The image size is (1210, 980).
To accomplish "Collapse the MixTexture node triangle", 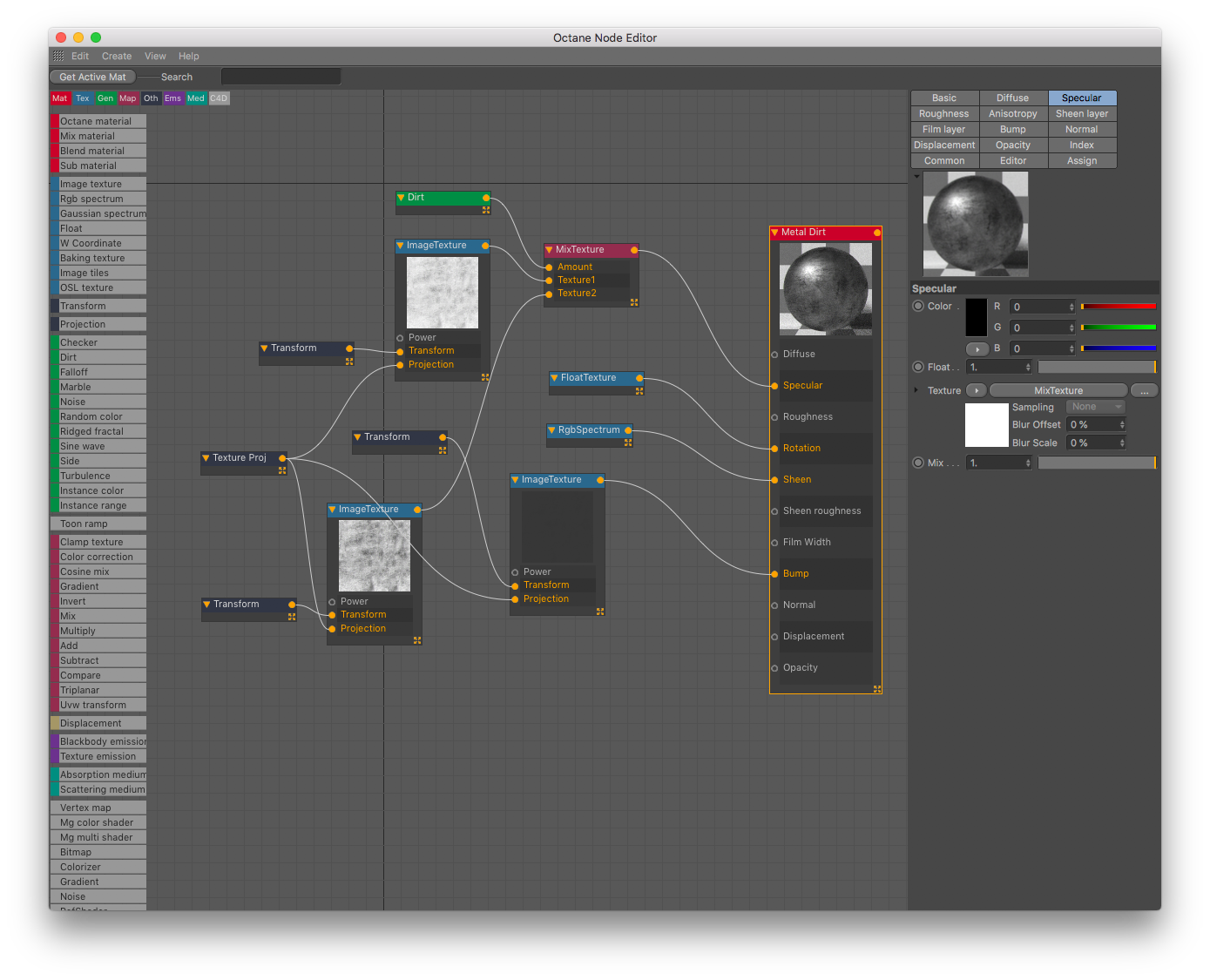I will coord(549,250).
